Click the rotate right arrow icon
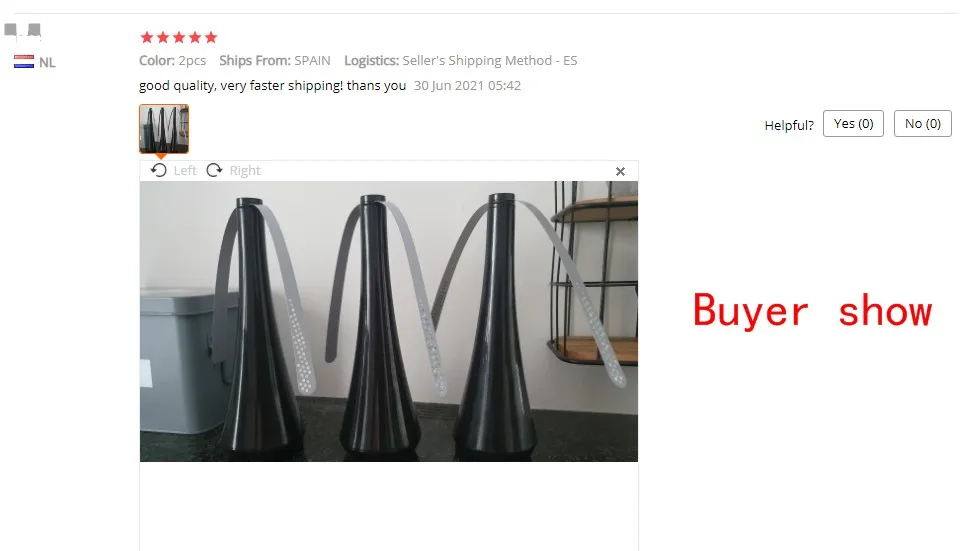Image resolution: width=974 pixels, height=551 pixels. 214,170
